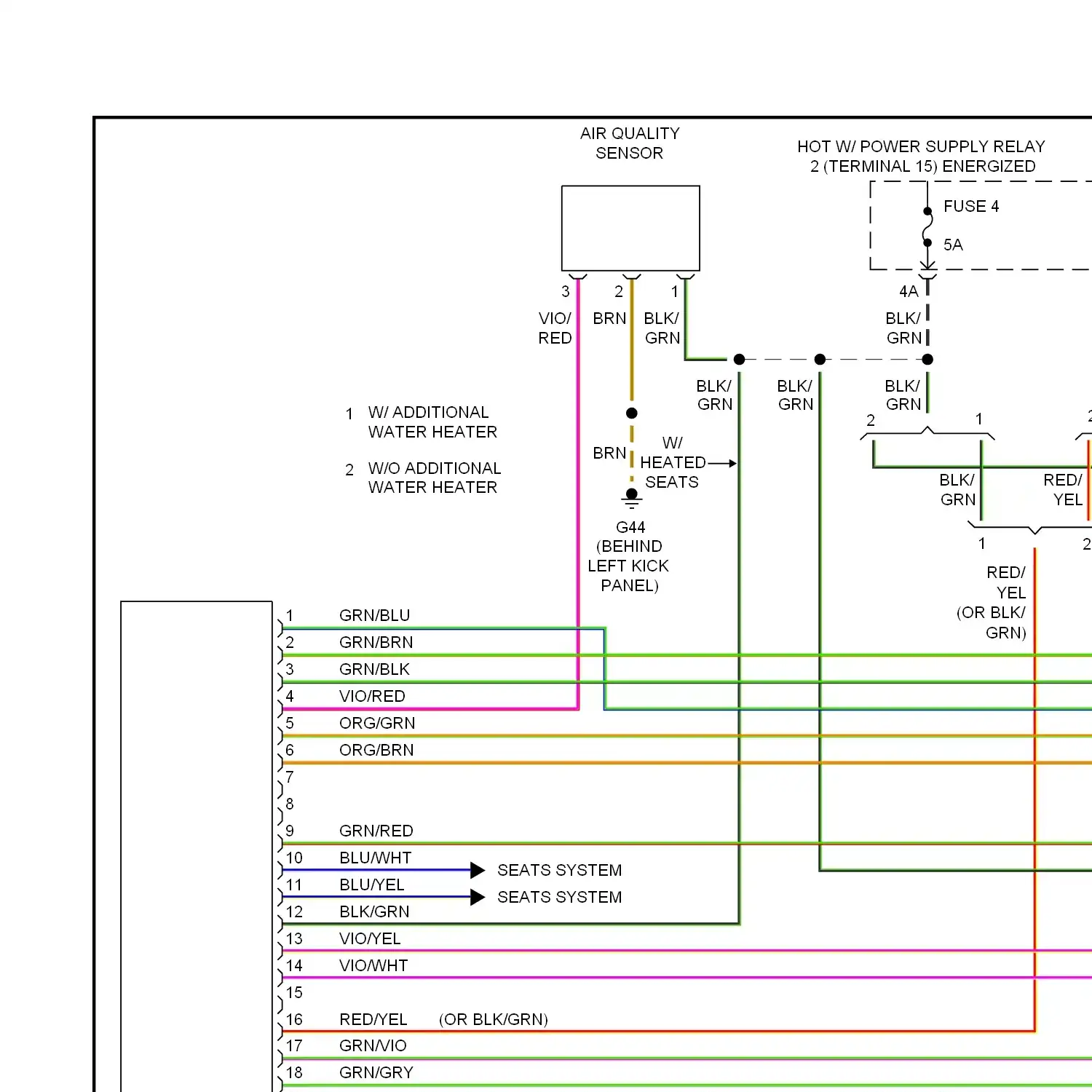Screen dimensions: 1092x1092
Task: Click the AIR QUALITY SENSOR label
Action: coord(630,143)
